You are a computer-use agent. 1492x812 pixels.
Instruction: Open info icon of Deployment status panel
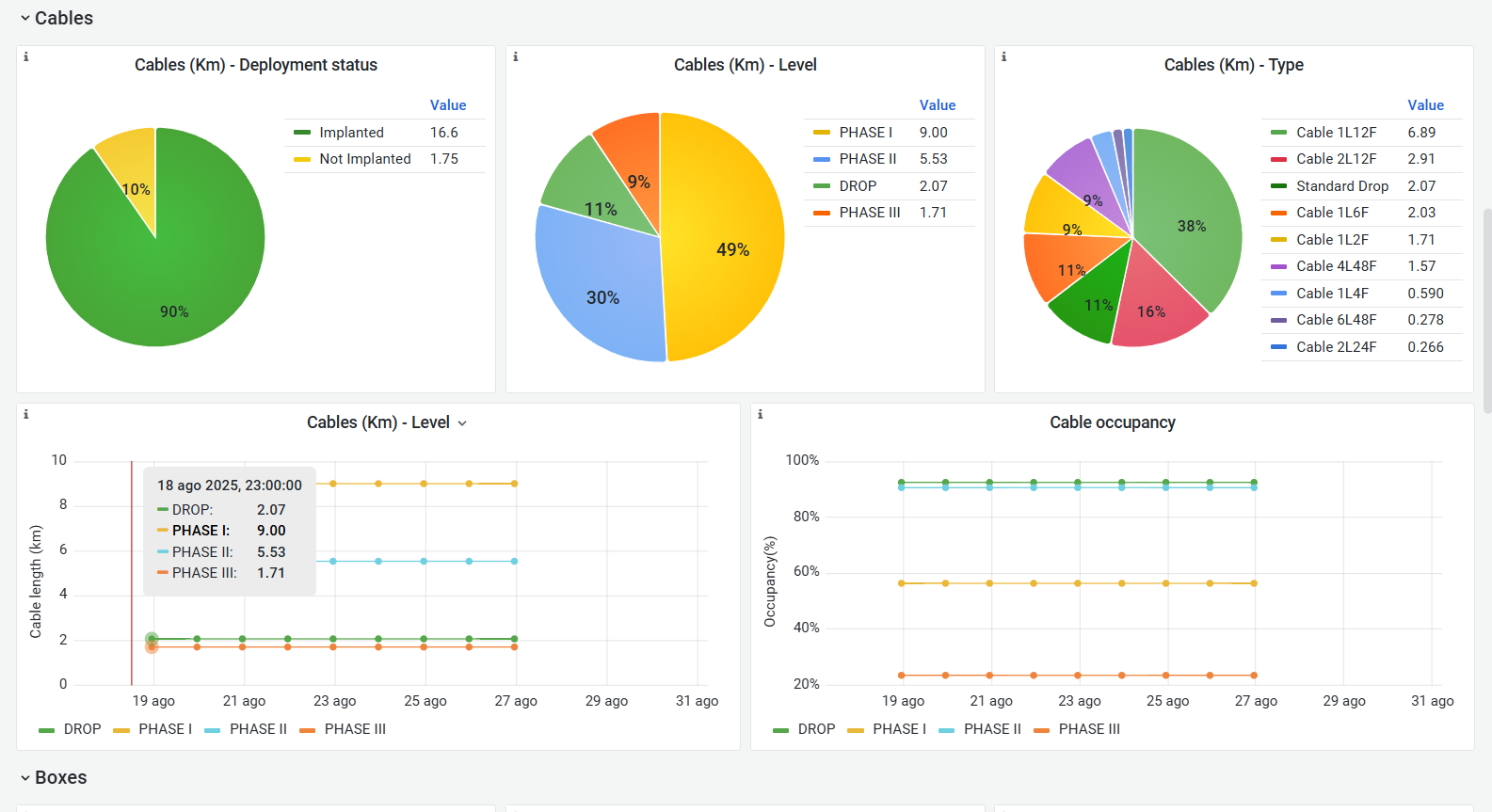click(x=26, y=56)
